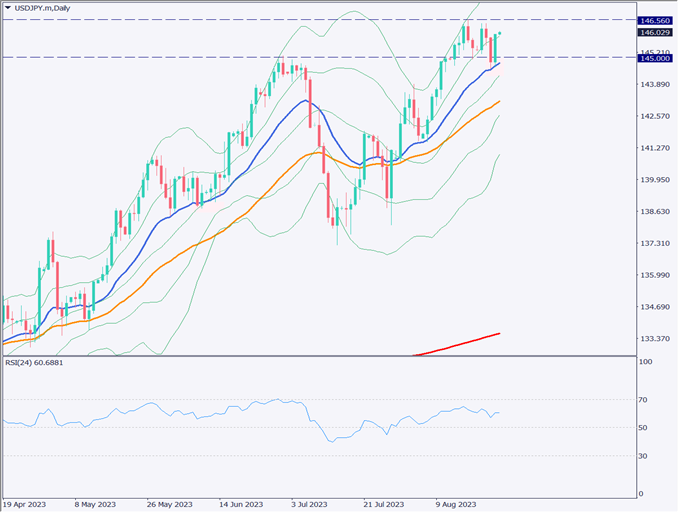Click the 21 Jul 2023 date label
The image size is (678, 512).
coord(382,504)
